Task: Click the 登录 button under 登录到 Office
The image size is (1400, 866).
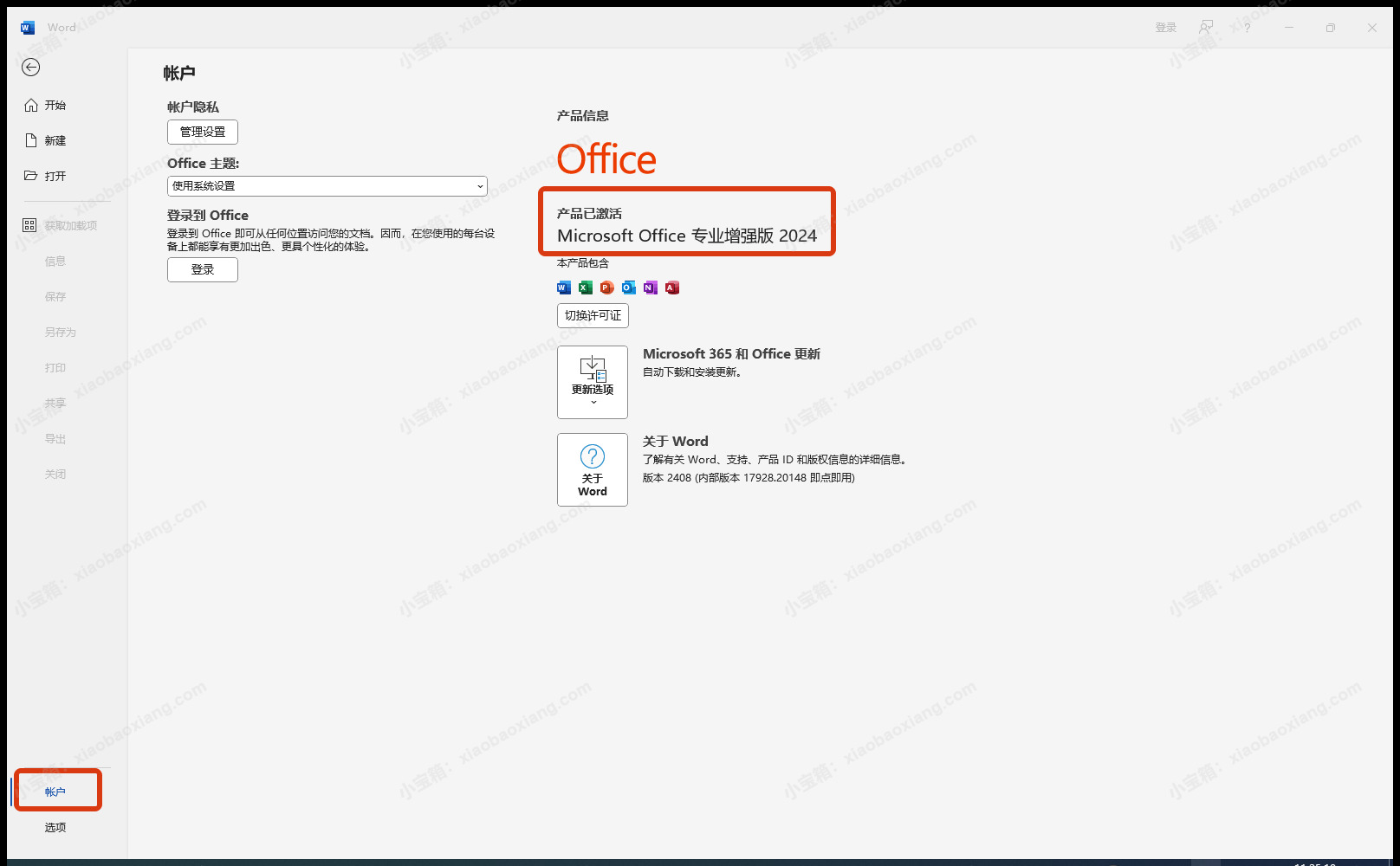Action: pyautogui.click(x=203, y=269)
